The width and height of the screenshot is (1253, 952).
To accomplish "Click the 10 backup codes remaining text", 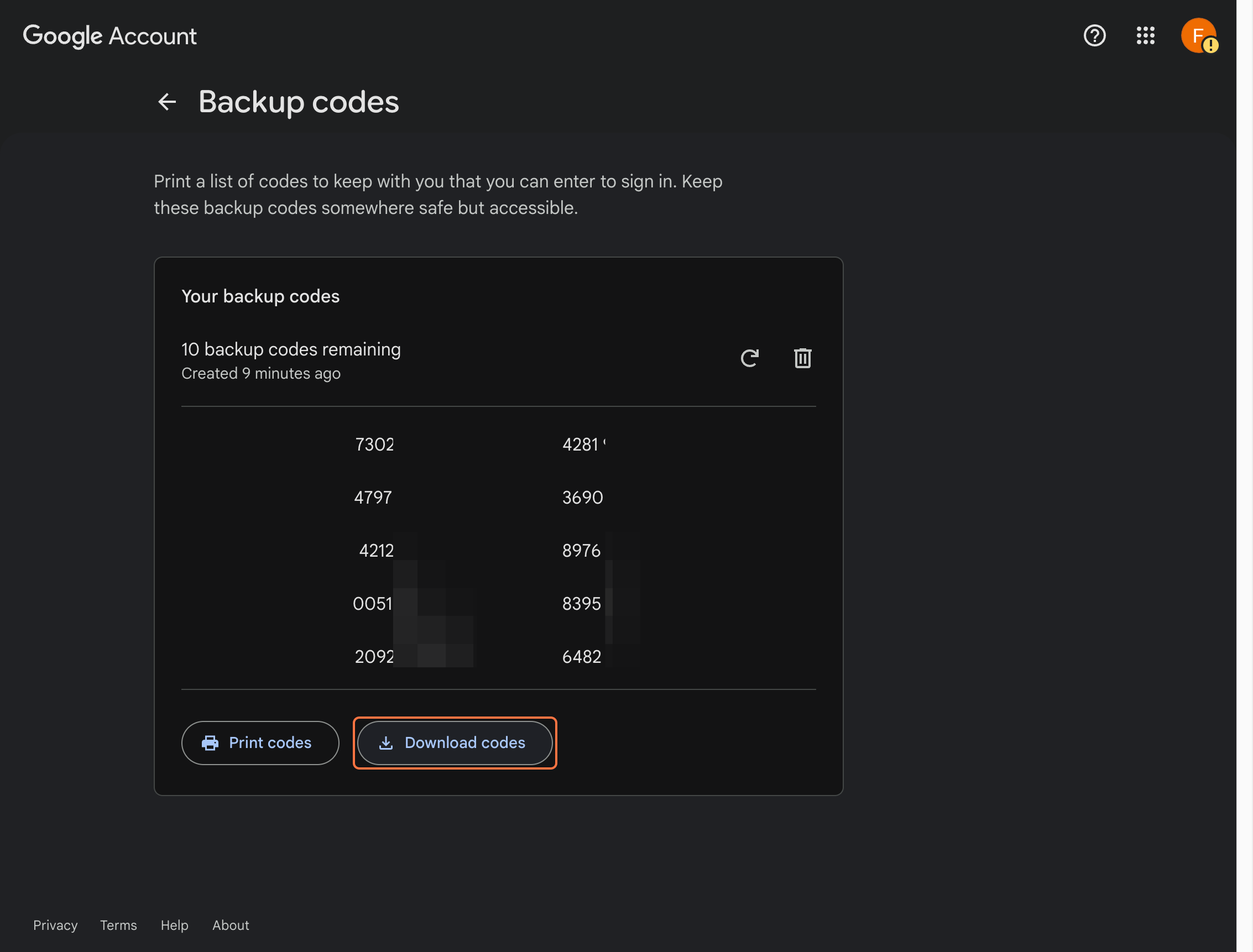I will click(x=291, y=349).
